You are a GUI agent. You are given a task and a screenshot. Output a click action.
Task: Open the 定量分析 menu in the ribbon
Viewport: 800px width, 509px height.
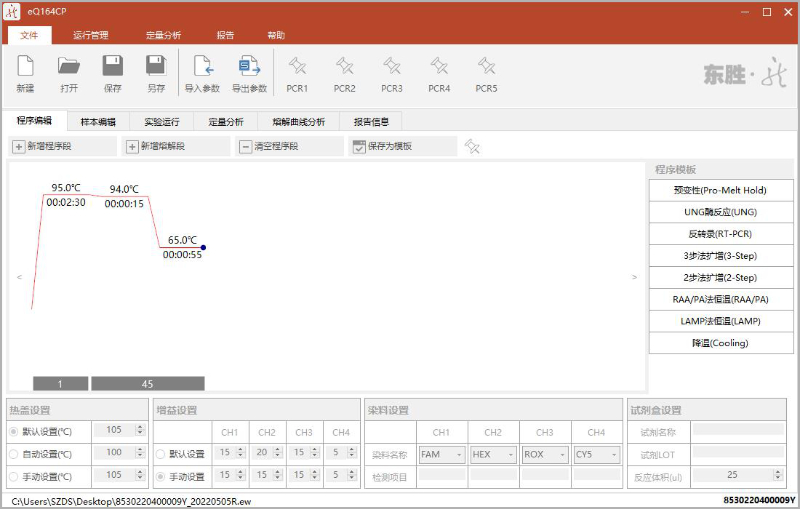[x=163, y=35]
